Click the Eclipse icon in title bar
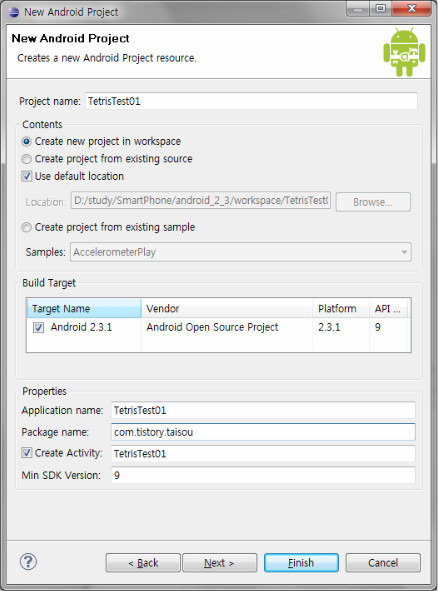This screenshot has width=438, height=591. [x=14, y=12]
